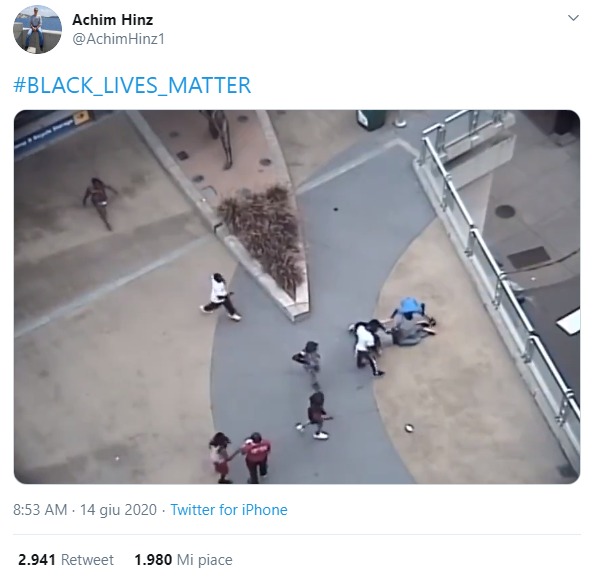The image size is (593, 583).
Task: View the 2.941 retweet count
Action: point(37,560)
